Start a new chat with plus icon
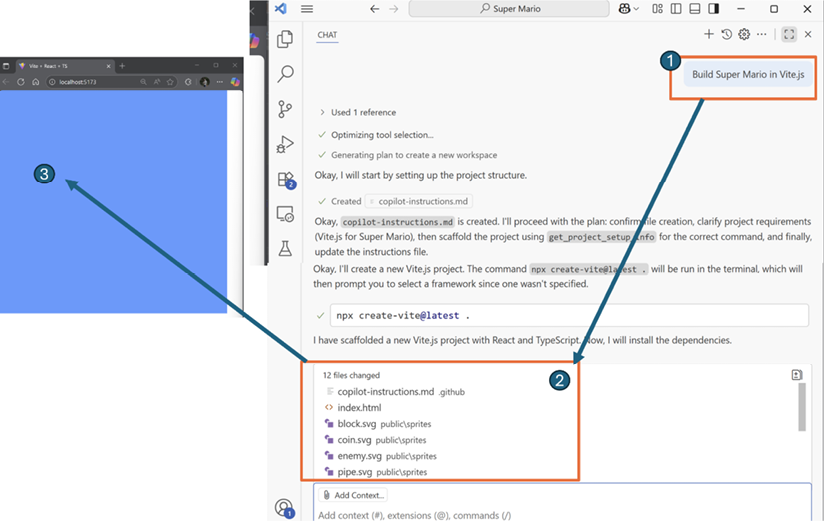Viewport: 824px width, 521px height. click(x=709, y=34)
